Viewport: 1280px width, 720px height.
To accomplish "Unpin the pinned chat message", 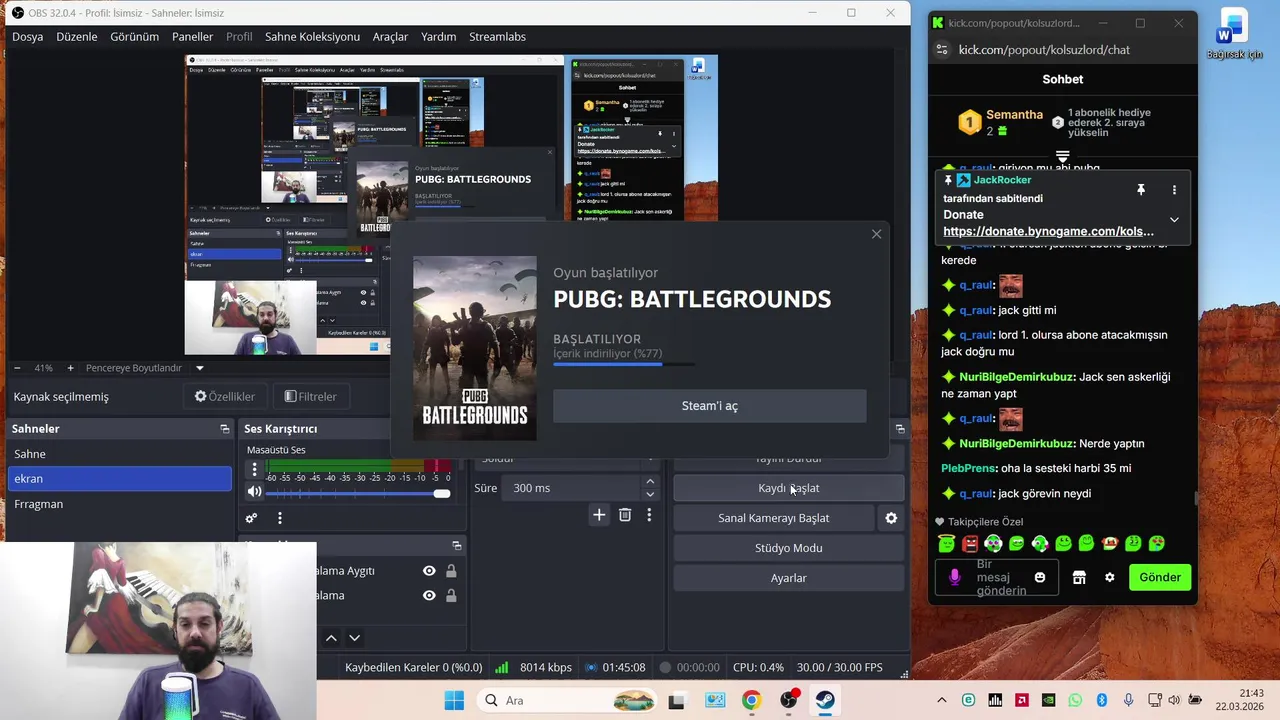I will 1140,190.
